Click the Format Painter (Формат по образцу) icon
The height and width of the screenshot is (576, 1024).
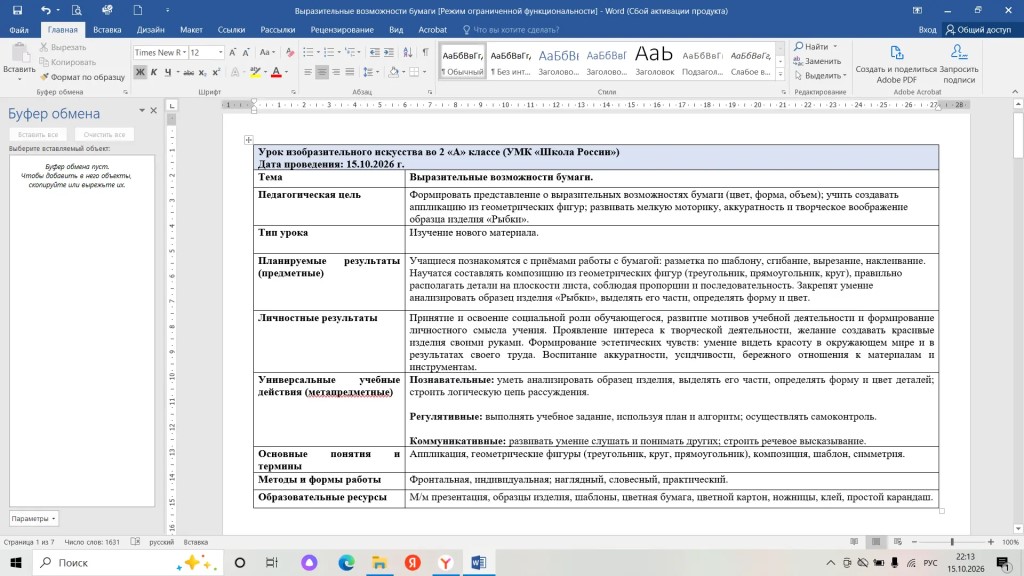(x=44, y=77)
